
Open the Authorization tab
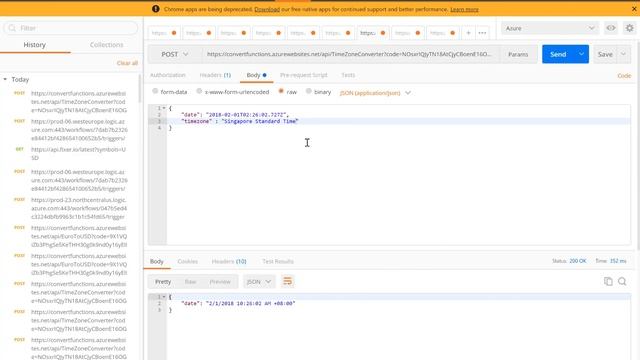click(x=168, y=75)
